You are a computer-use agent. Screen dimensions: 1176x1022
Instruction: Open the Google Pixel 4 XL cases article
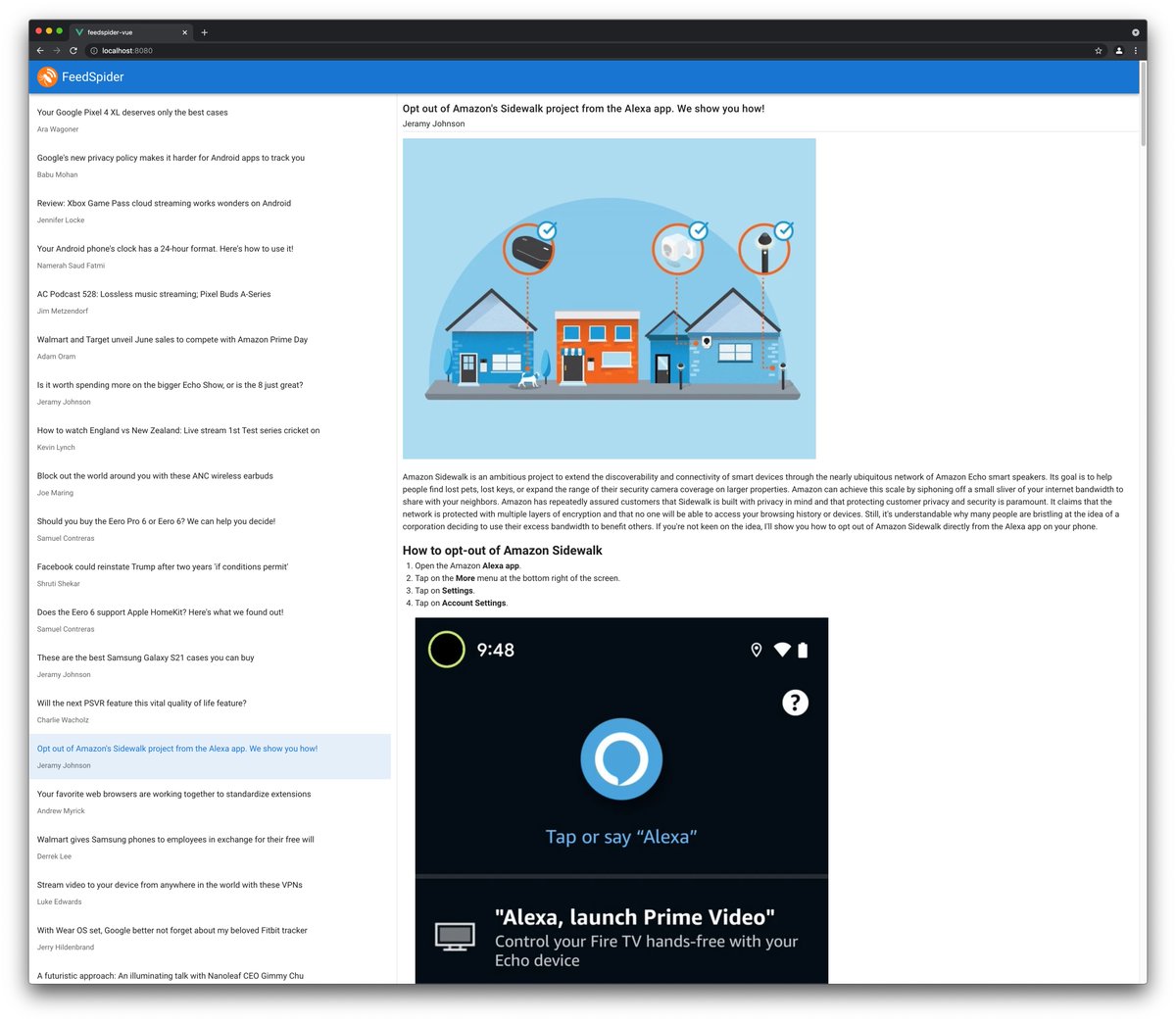210,120
